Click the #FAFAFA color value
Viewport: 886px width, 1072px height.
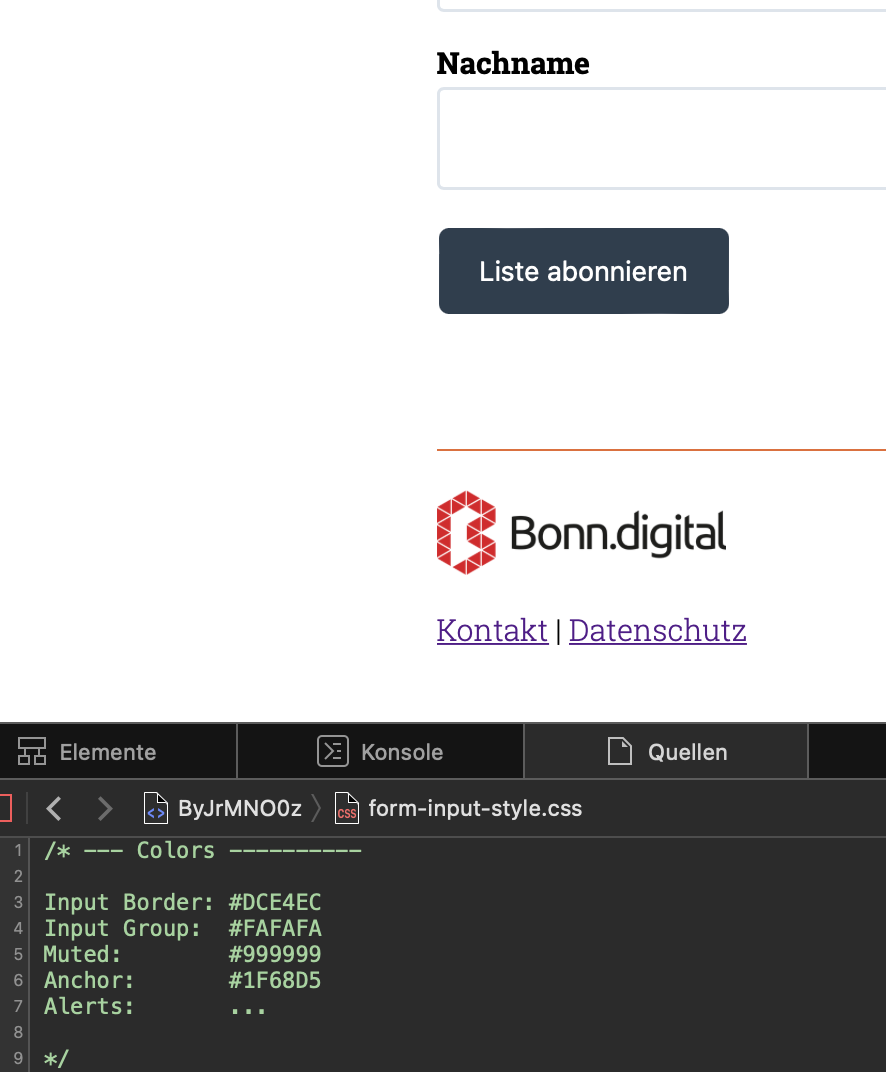click(275, 928)
